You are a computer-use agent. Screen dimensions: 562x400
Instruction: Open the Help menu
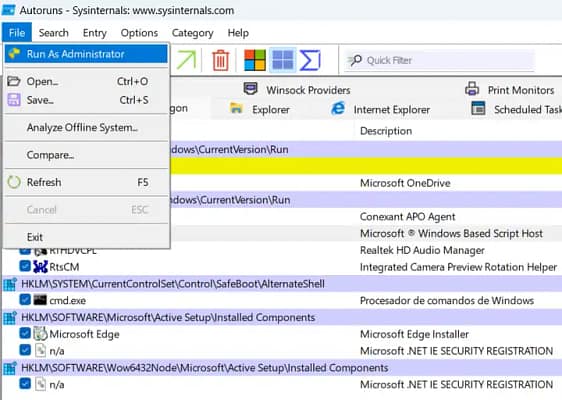[238, 33]
